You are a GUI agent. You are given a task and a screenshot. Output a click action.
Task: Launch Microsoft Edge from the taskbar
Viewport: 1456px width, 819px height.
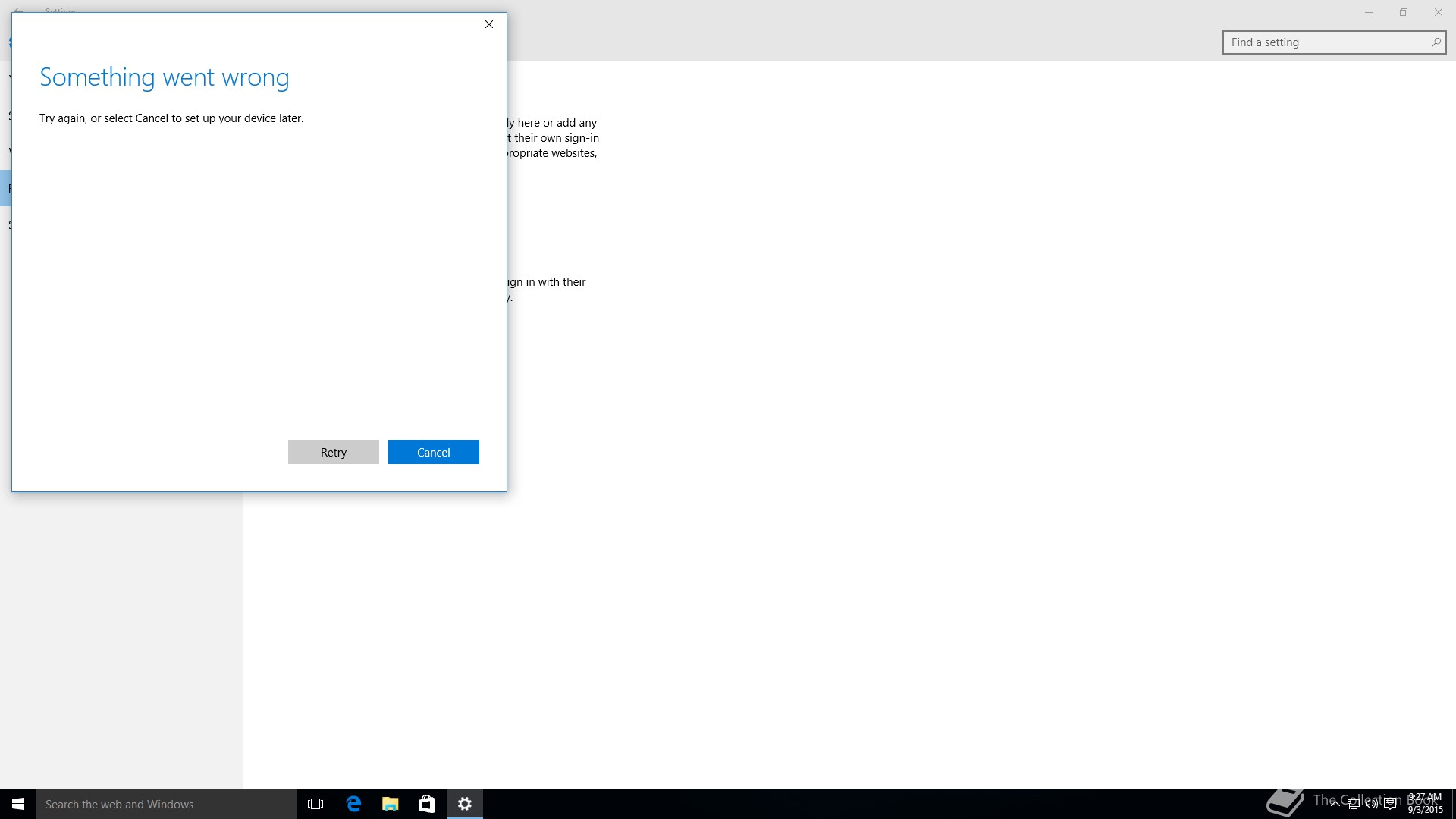pyautogui.click(x=353, y=804)
